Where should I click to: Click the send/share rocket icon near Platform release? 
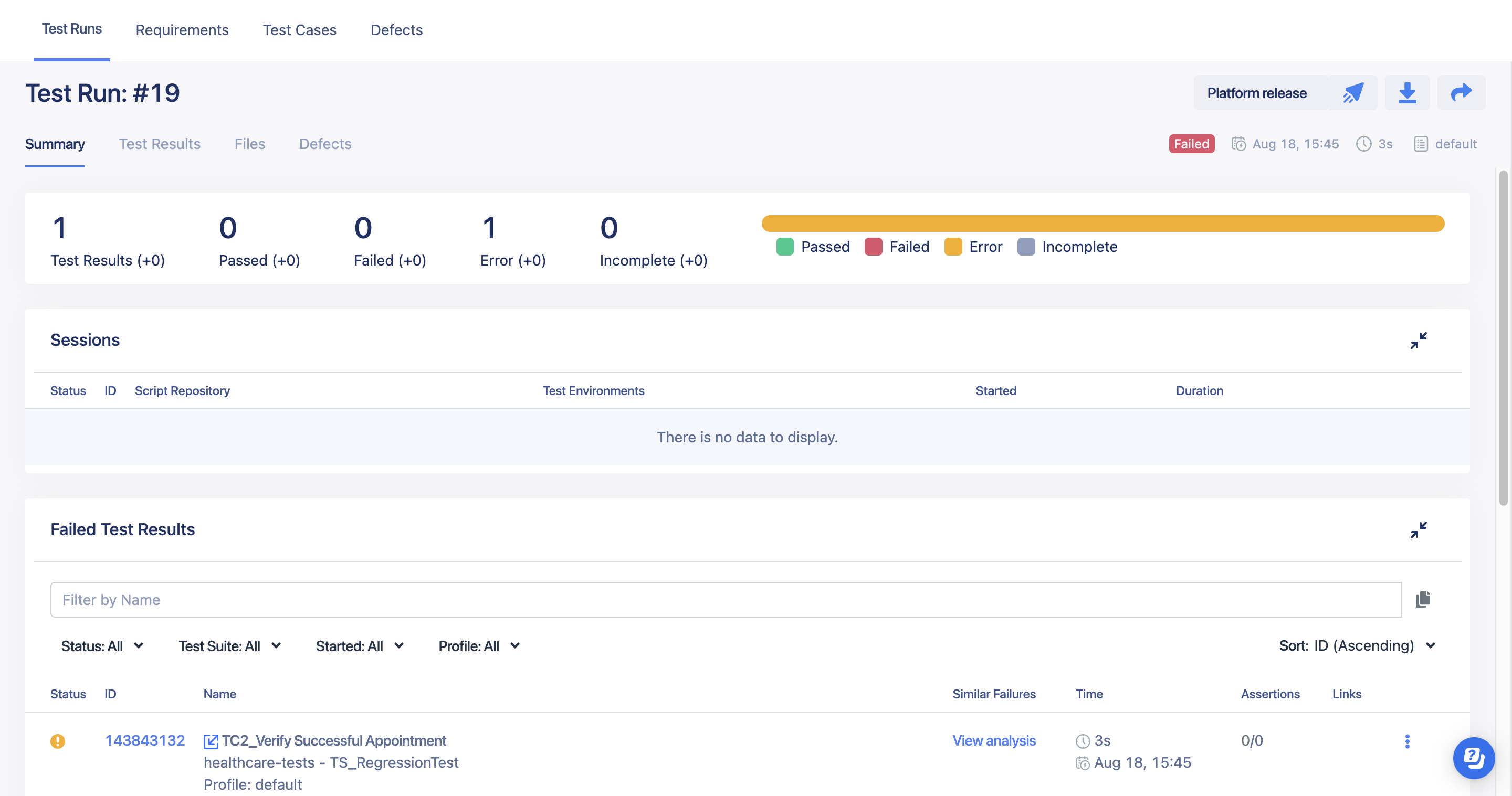click(1353, 93)
